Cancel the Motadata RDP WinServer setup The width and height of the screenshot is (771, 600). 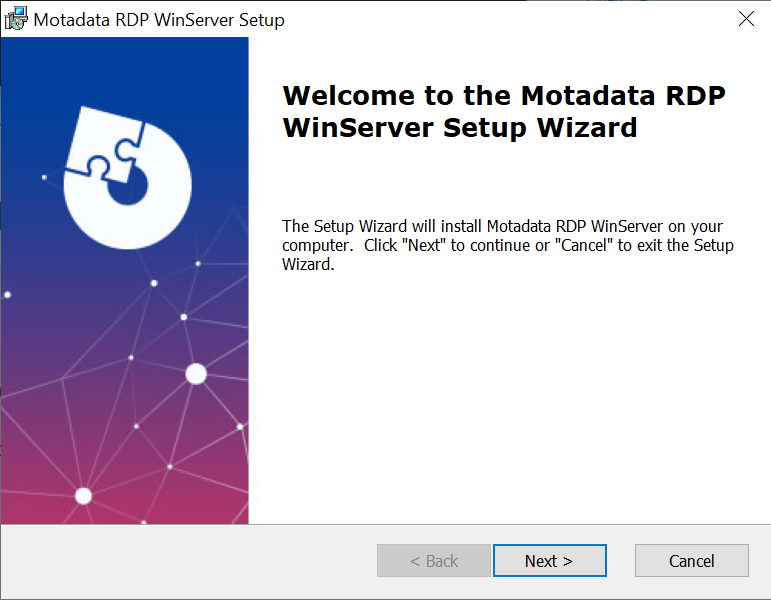[x=691, y=561]
